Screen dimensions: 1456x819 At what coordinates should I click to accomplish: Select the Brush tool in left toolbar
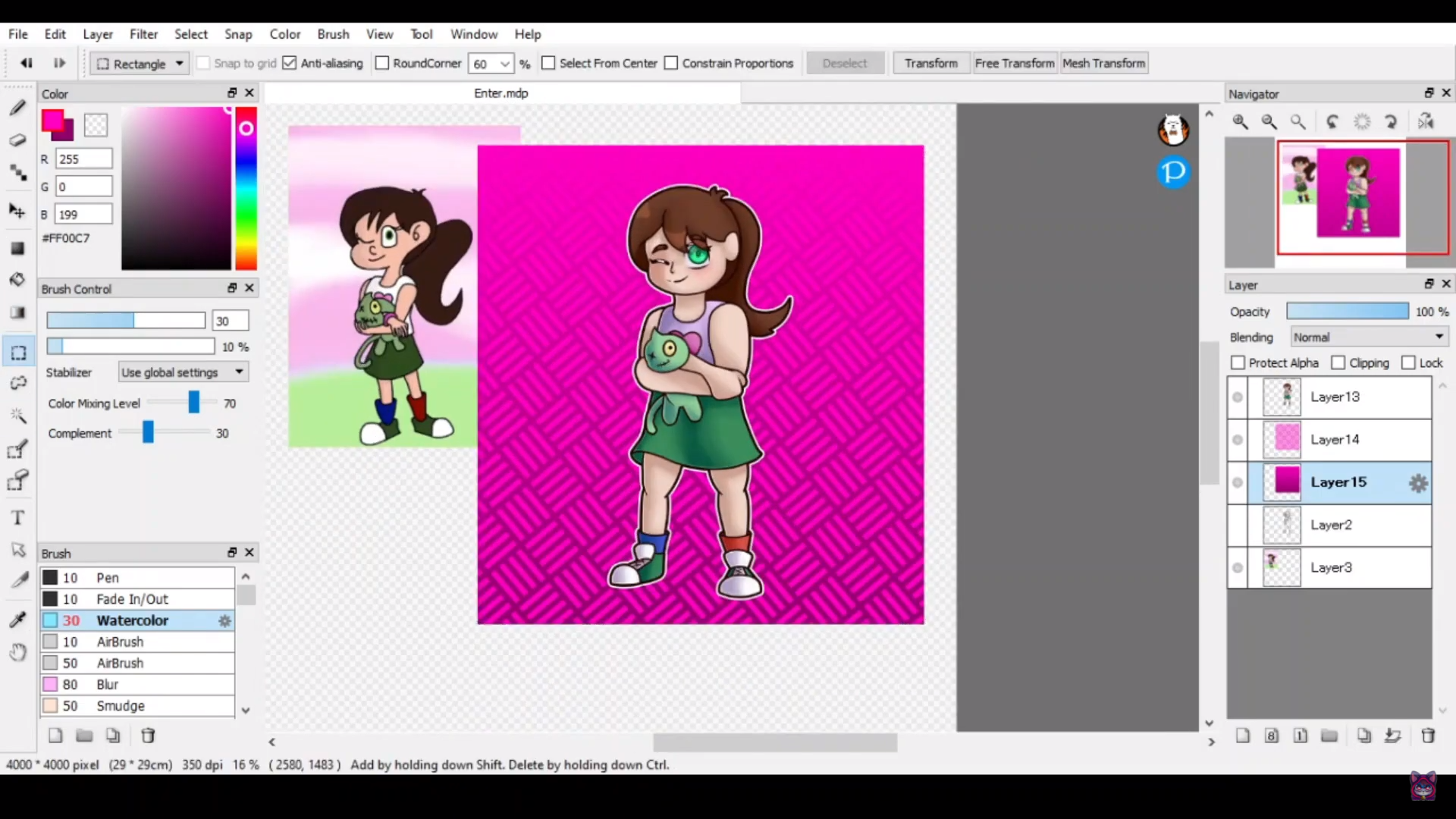17,108
